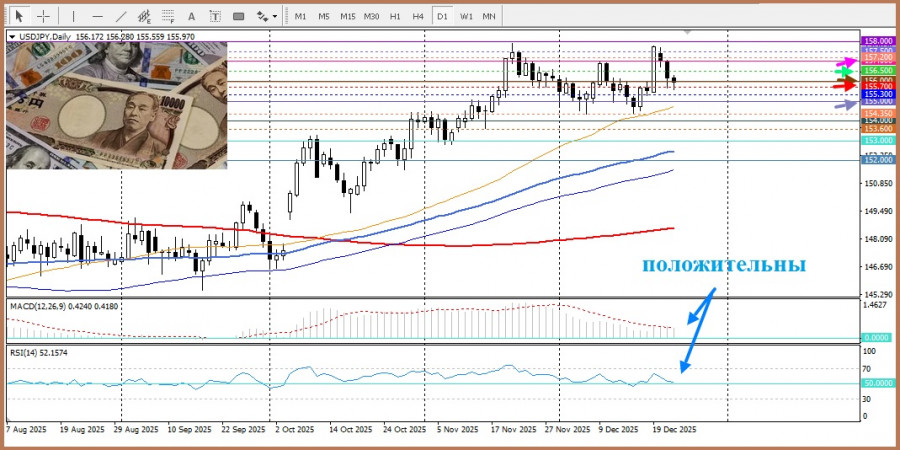
Task: Click the 29 Aug 2025 date label
Action: [137, 429]
